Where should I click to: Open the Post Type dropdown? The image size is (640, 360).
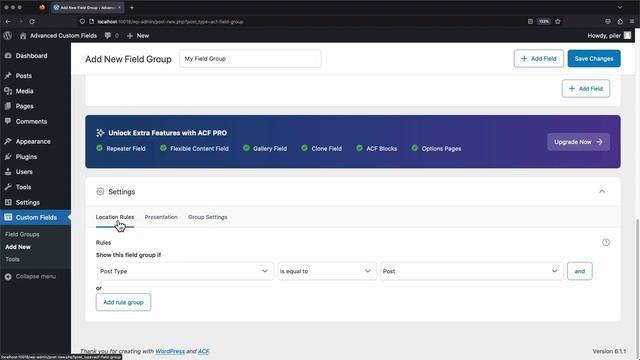(x=185, y=271)
